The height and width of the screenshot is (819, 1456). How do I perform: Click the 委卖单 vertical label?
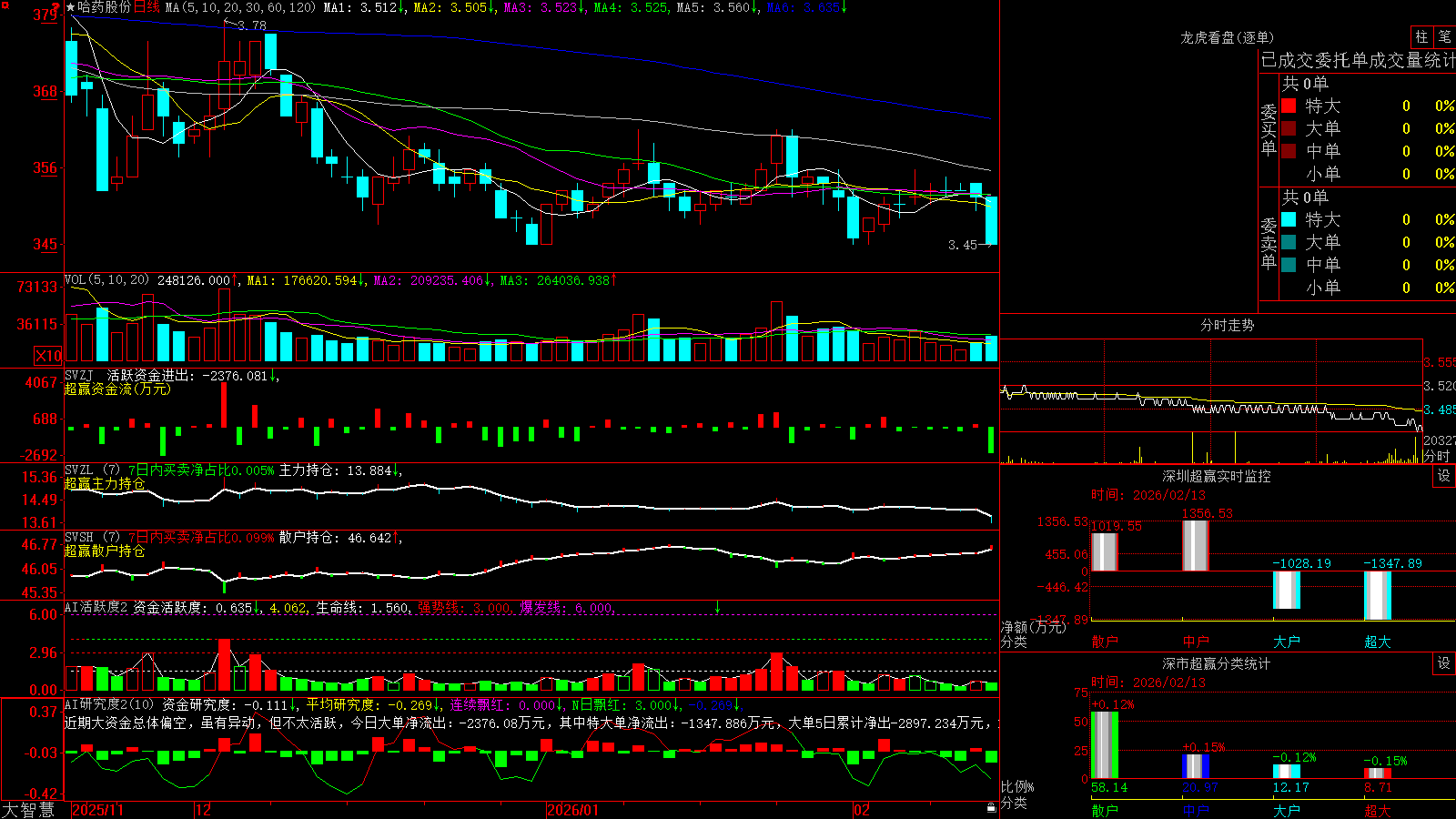pos(1269,243)
